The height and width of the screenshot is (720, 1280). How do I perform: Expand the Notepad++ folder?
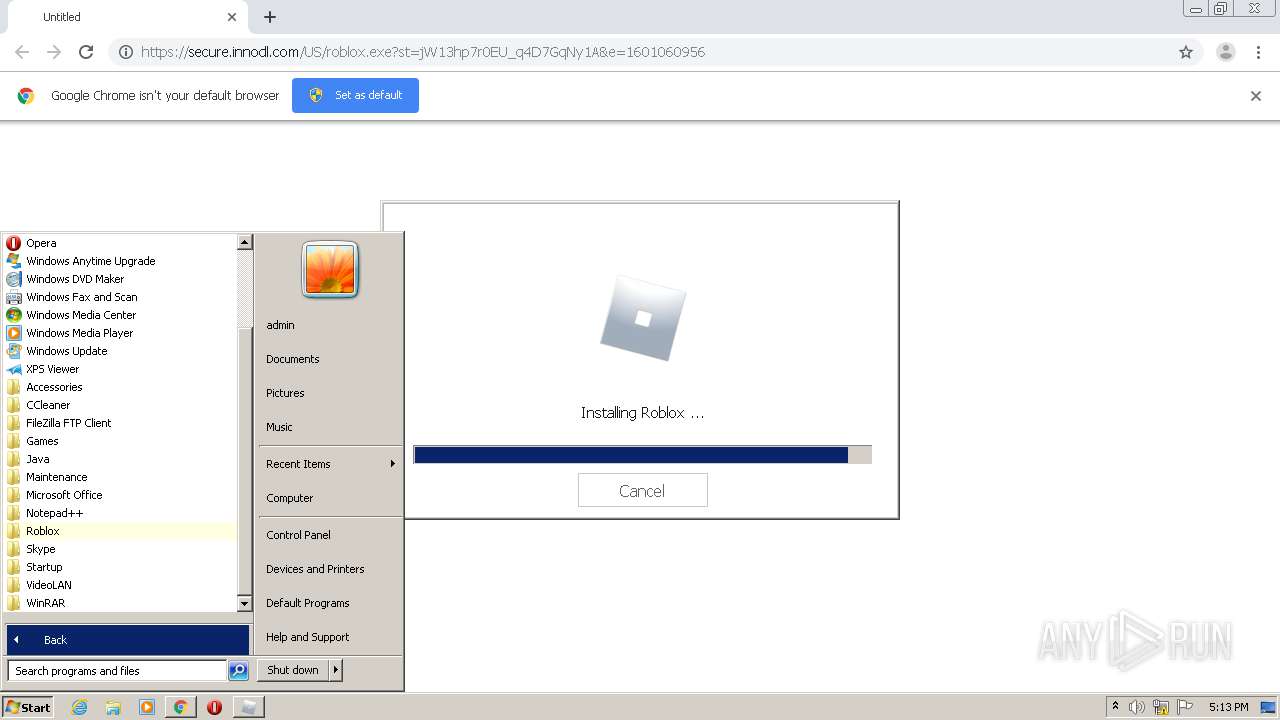coord(120,513)
